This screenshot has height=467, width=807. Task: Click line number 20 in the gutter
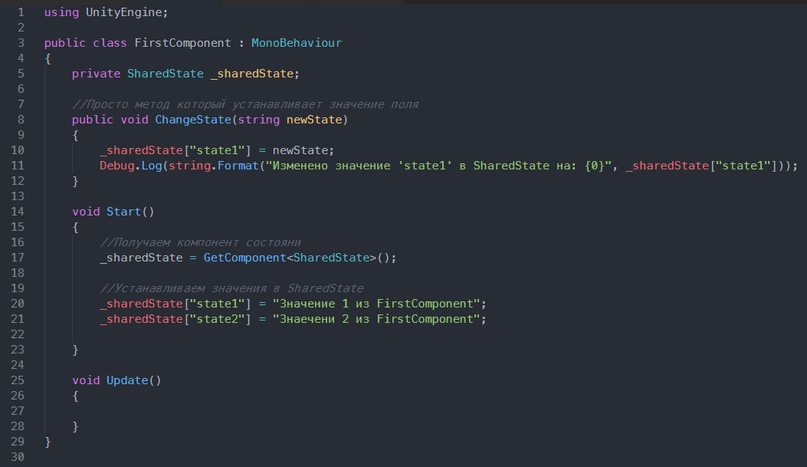[x=17, y=304]
